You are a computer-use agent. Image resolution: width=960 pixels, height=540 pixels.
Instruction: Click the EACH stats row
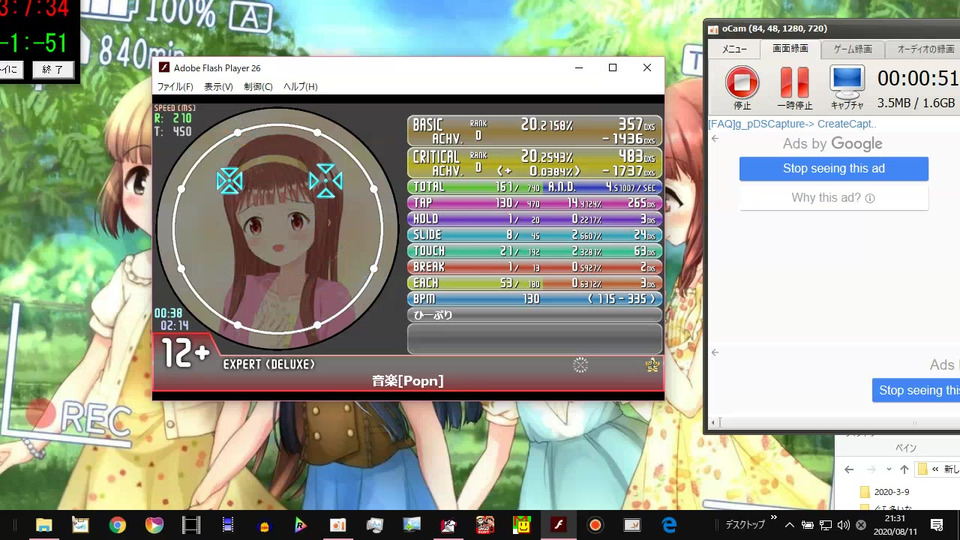click(x=534, y=283)
